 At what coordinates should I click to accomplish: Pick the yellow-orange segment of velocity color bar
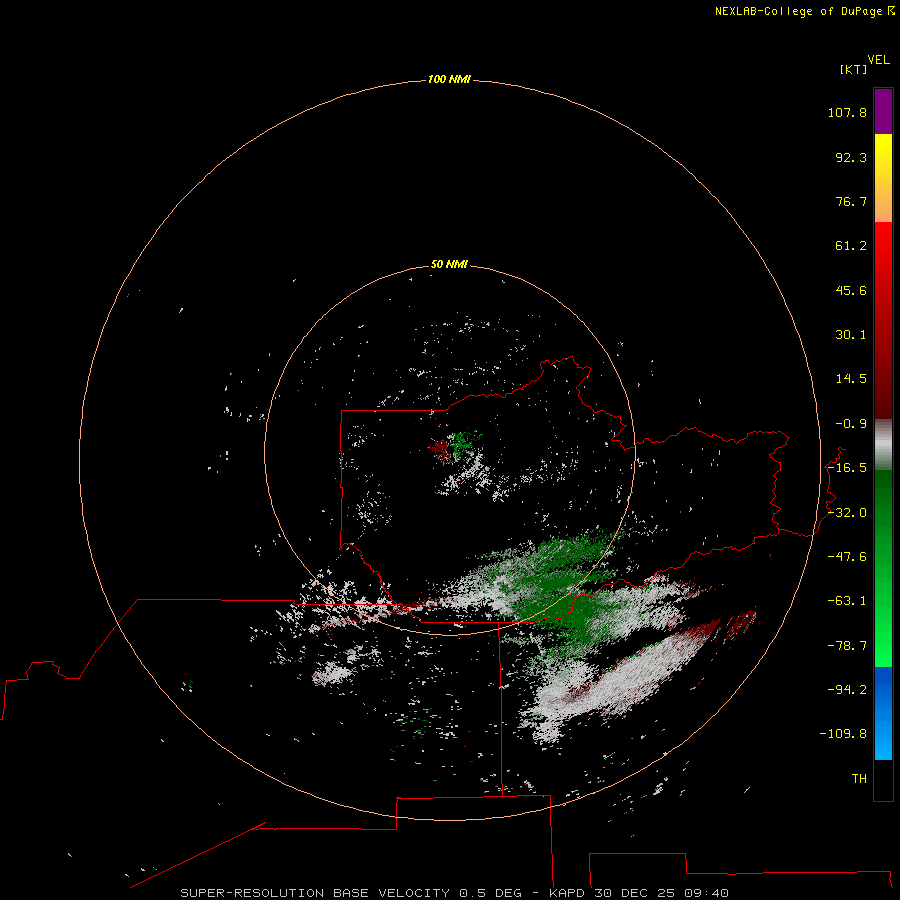point(883,178)
